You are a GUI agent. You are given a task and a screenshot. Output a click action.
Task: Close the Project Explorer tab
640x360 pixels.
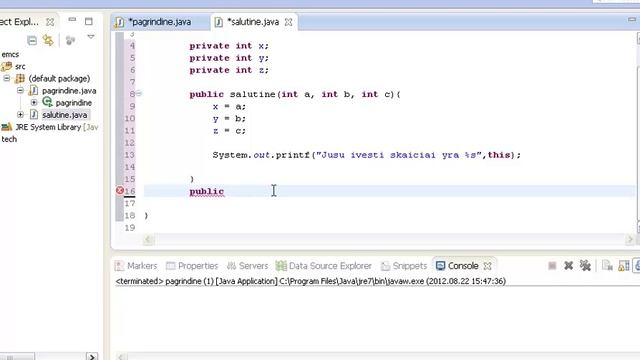point(50,22)
